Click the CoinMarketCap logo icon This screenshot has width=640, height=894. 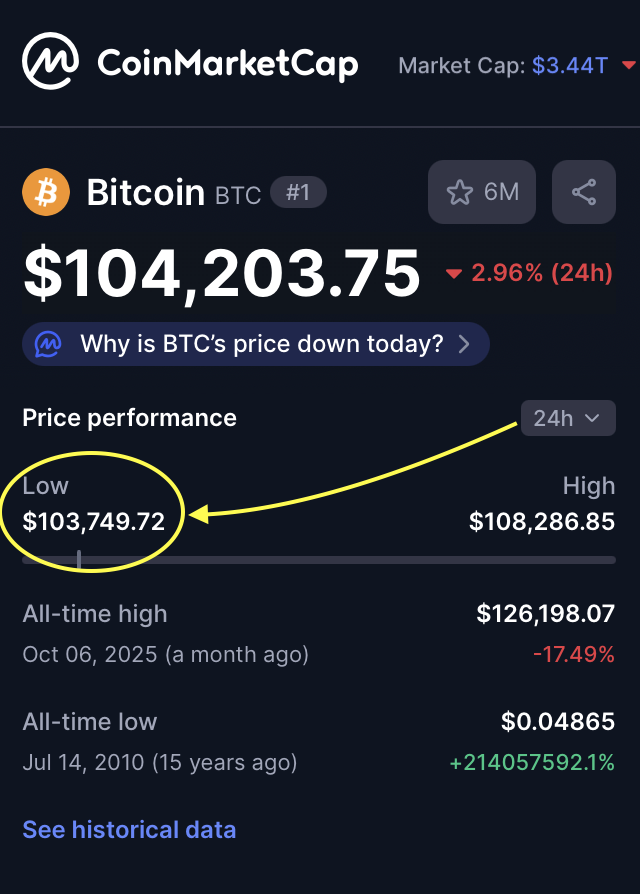click(x=50, y=62)
